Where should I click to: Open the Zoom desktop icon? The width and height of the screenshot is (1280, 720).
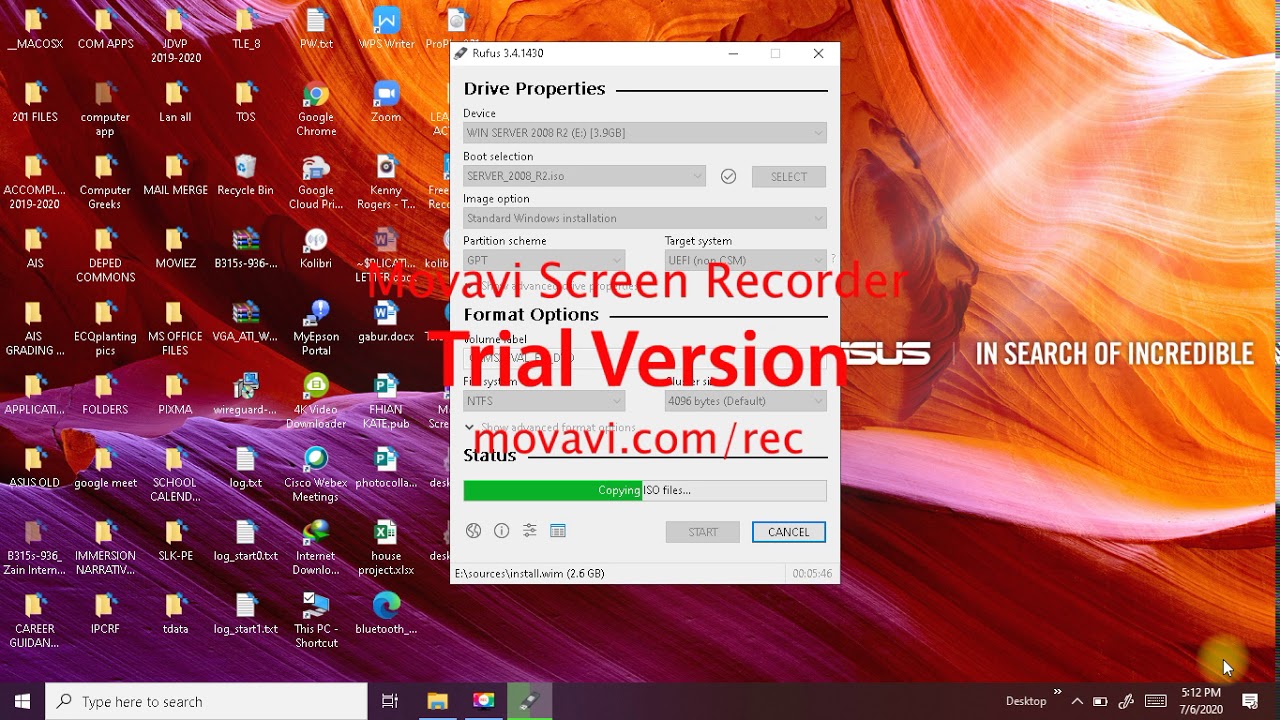point(386,103)
